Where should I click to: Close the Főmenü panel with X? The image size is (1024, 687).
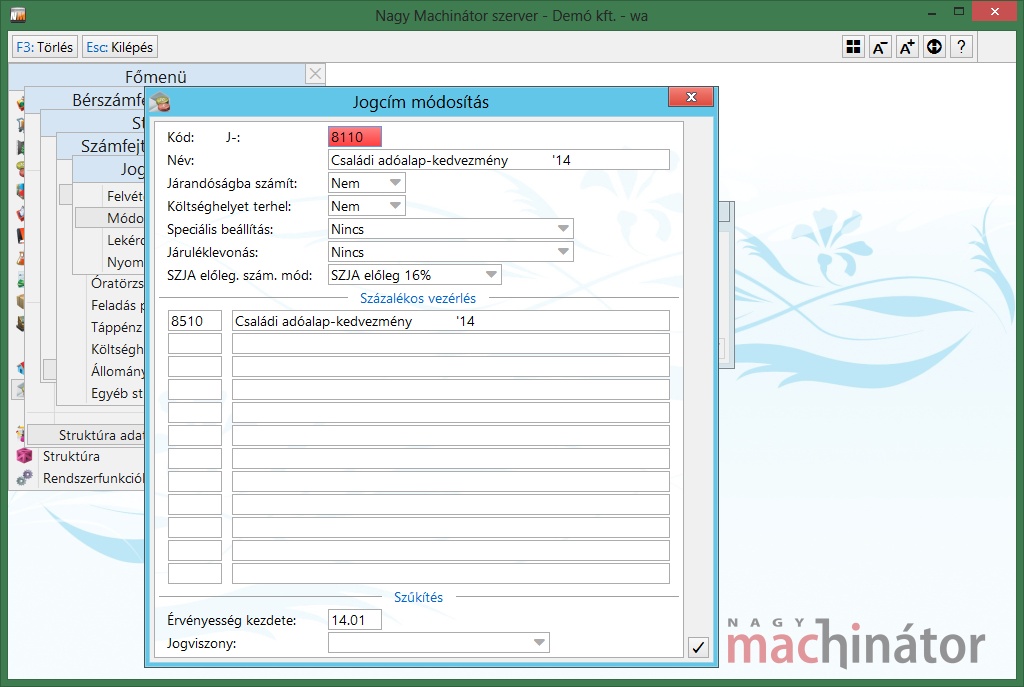[x=315, y=74]
